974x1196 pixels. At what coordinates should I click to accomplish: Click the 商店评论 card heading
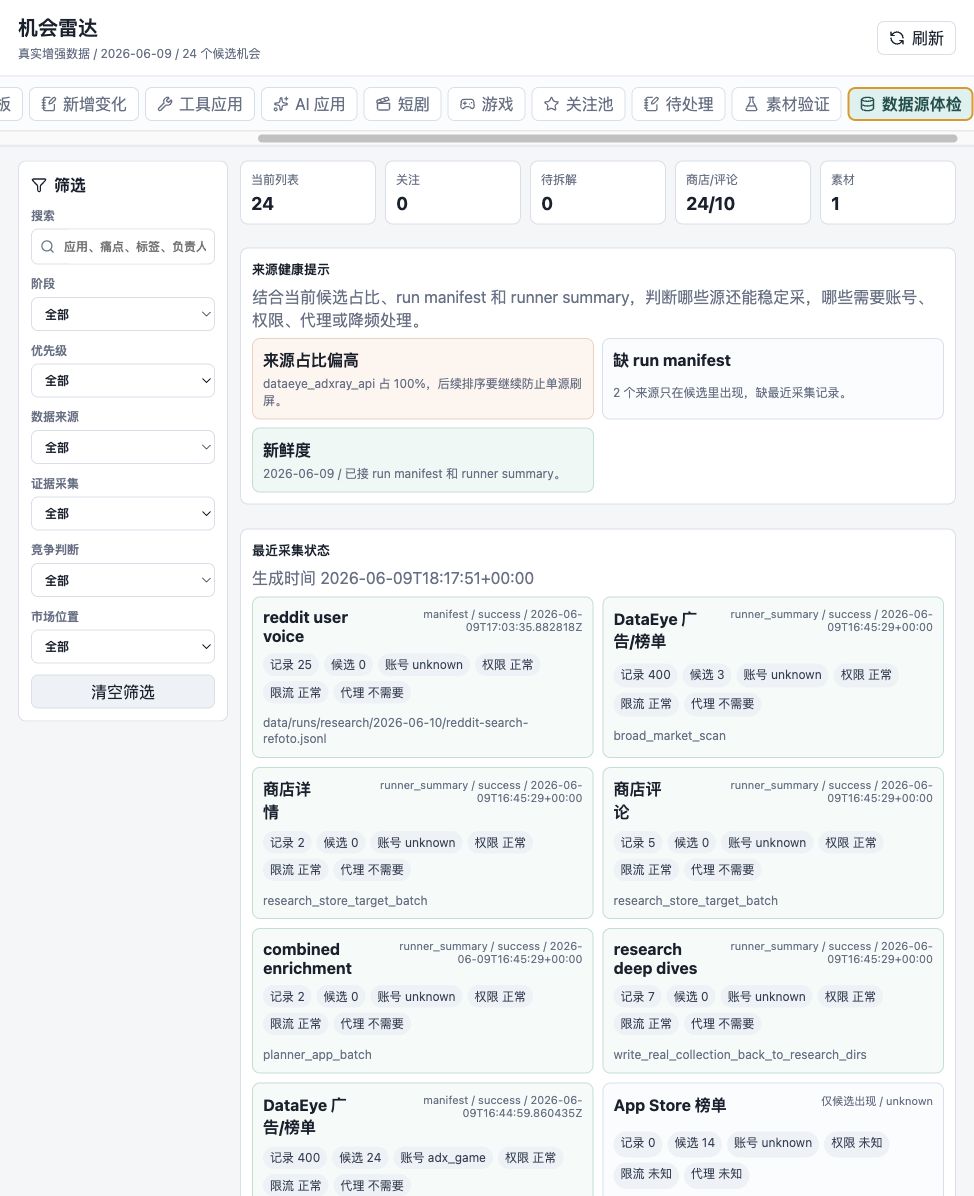(x=638, y=801)
